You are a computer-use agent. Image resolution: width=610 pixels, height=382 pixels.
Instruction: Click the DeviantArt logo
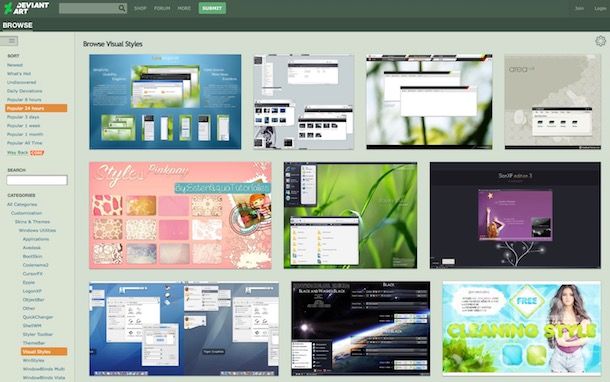click(26, 8)
